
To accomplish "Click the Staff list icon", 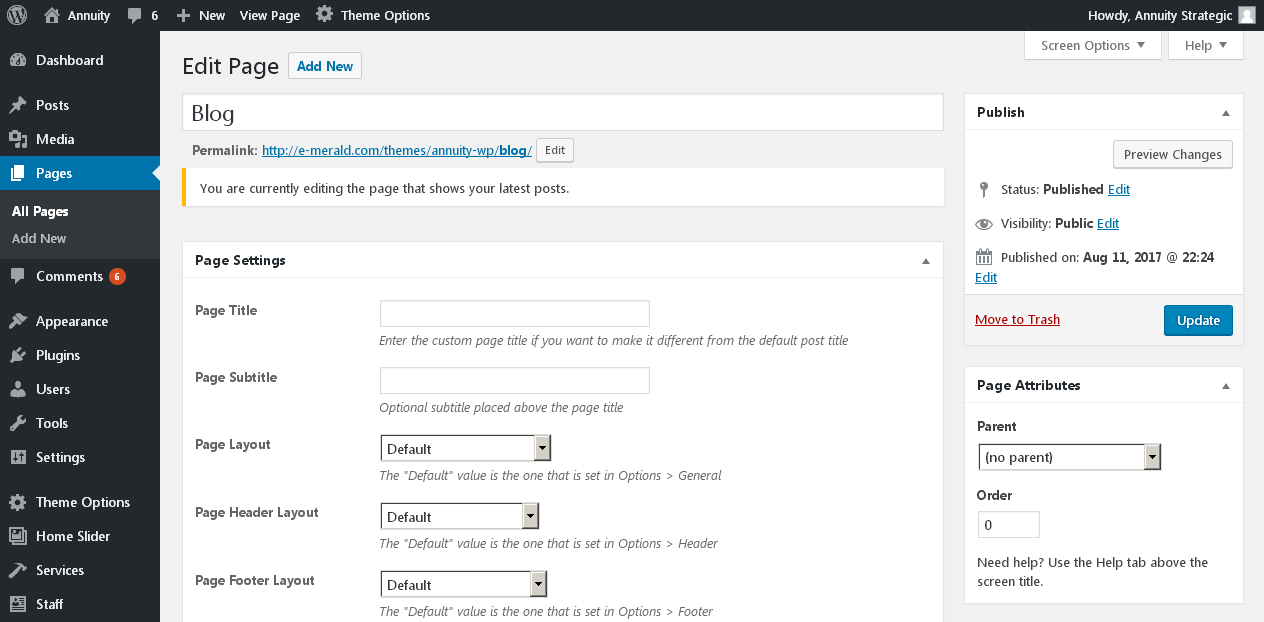I will [18, 604].
